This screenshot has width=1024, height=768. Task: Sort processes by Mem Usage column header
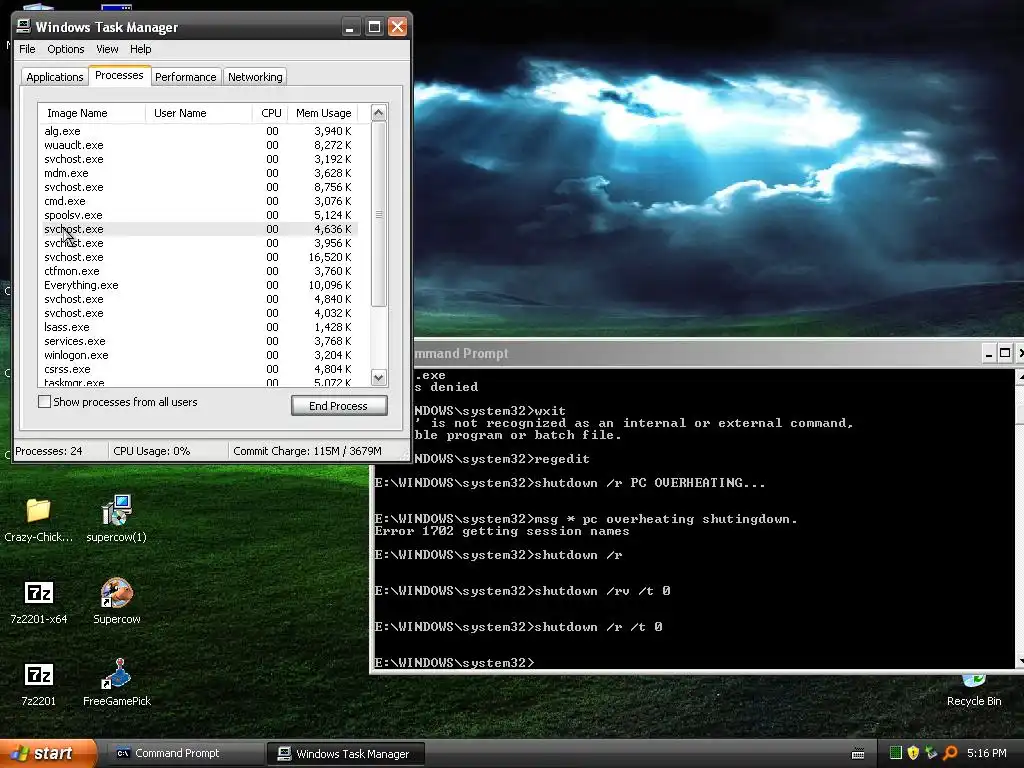323,113
